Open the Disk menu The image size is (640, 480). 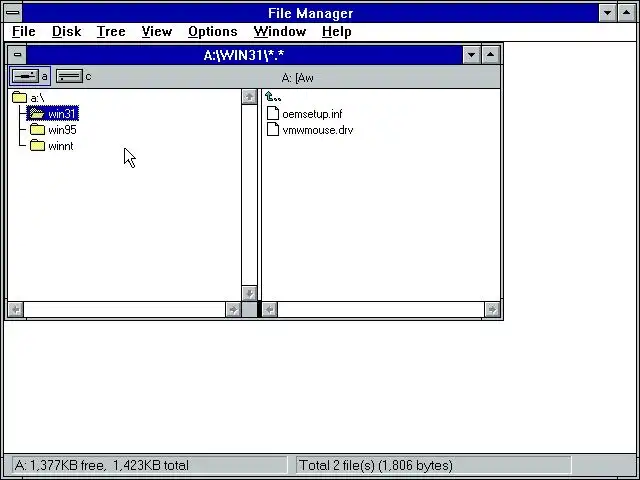pos(67,31)
